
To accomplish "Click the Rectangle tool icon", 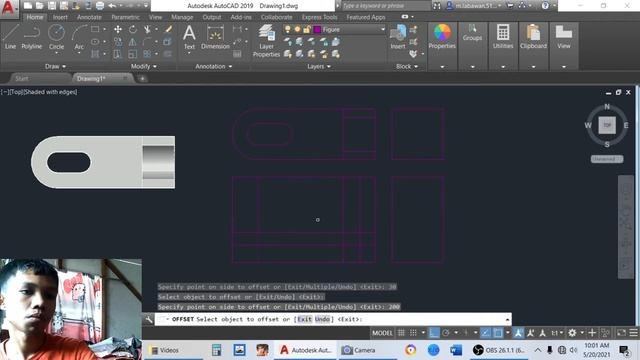I will [x=95, y=29].
